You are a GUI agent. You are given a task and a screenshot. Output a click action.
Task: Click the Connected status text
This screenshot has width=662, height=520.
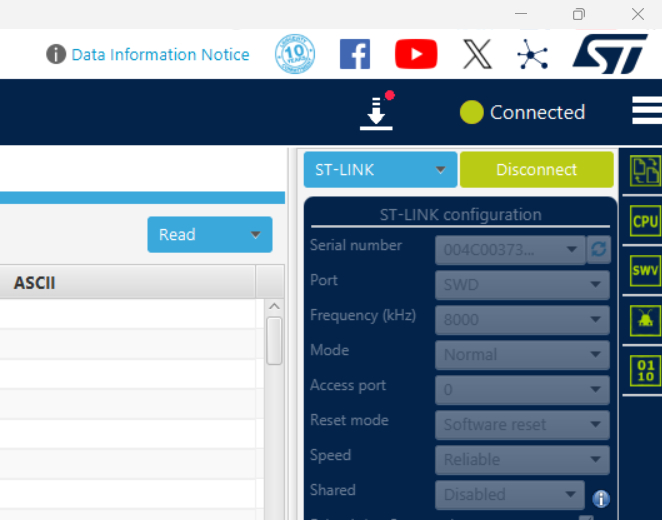pos(537,112)
